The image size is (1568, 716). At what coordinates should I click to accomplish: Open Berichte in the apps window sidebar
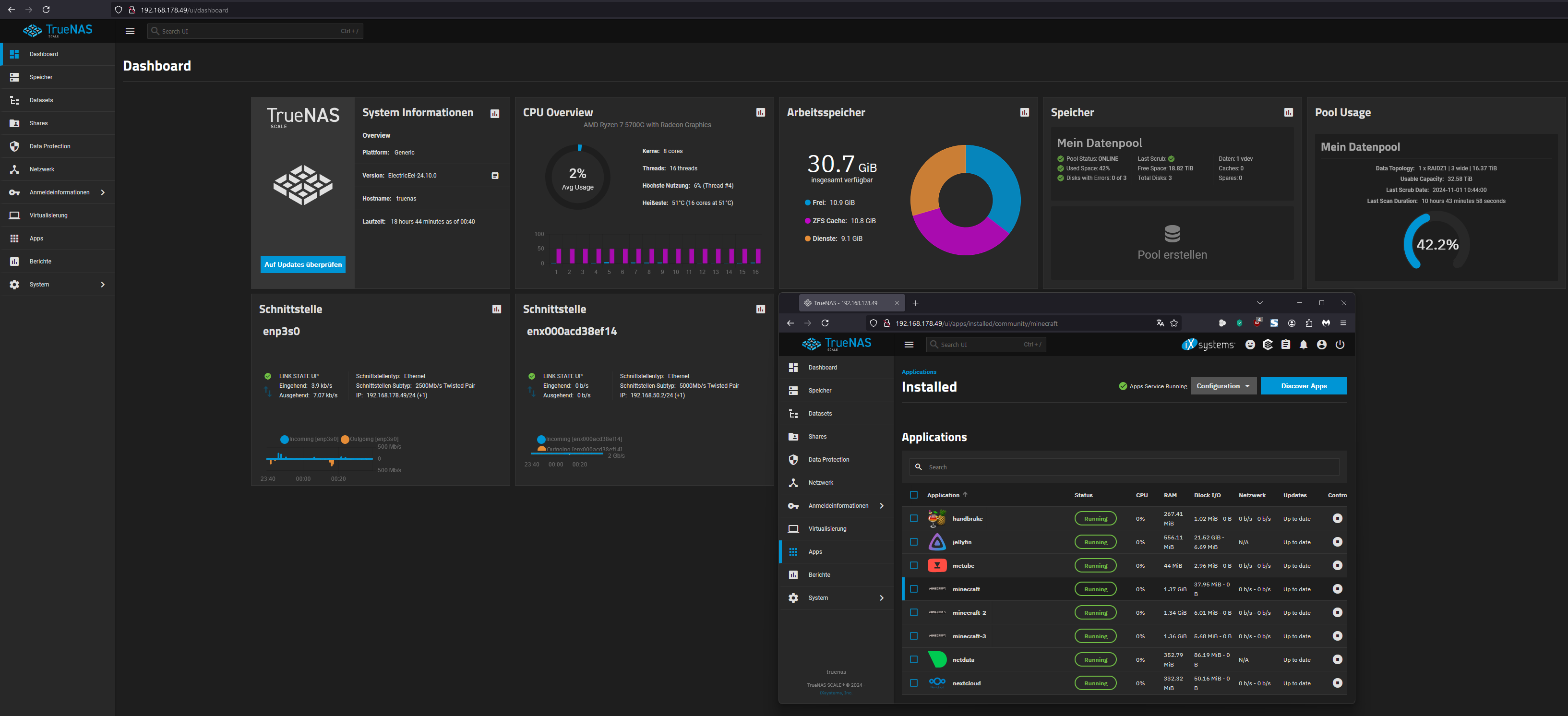[x=837, y=575]
